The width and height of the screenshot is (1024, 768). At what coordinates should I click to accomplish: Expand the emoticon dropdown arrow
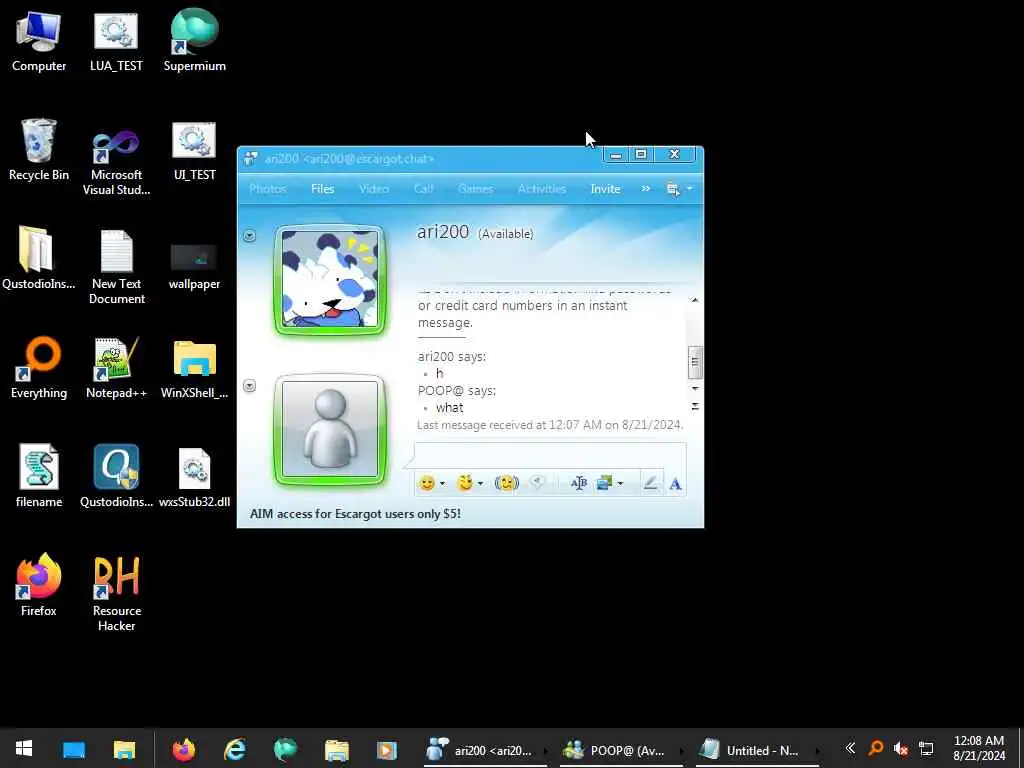point(442,483)
